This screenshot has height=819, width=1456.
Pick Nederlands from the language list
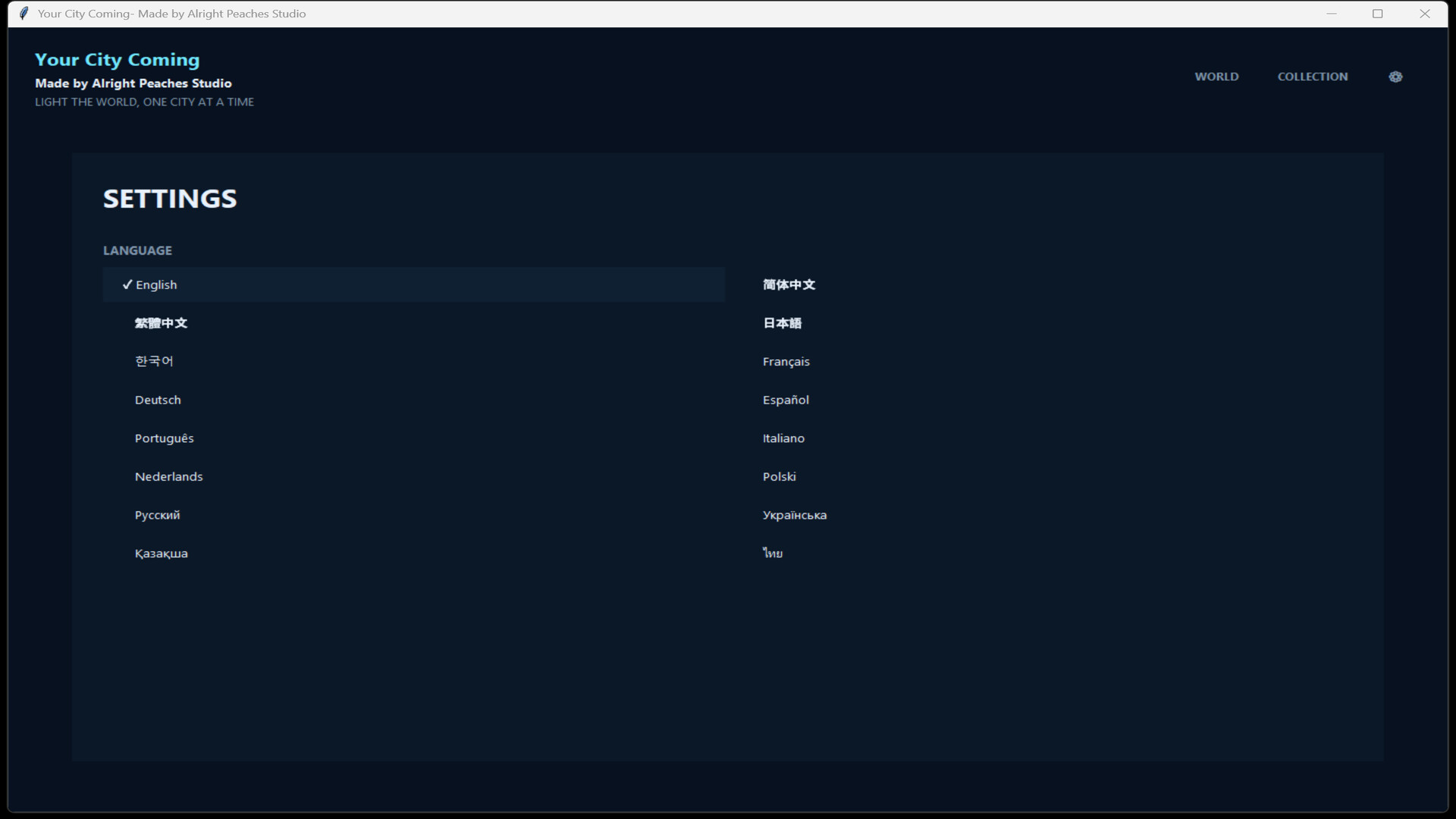coord(168,476)
